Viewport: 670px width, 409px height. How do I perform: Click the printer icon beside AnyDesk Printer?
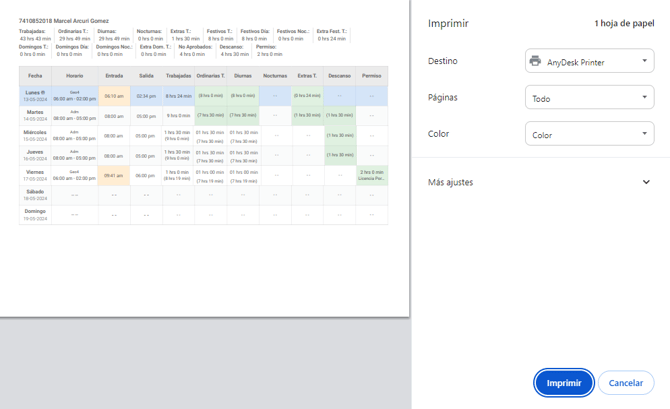pyautogui.click(x=535, y=61)
